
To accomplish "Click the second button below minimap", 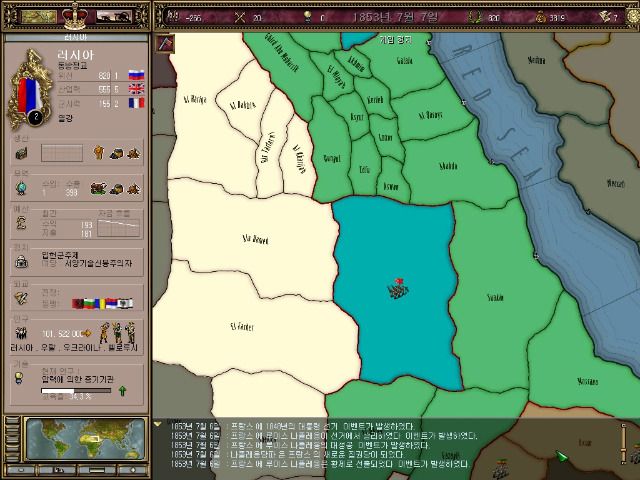I will 57,470.
